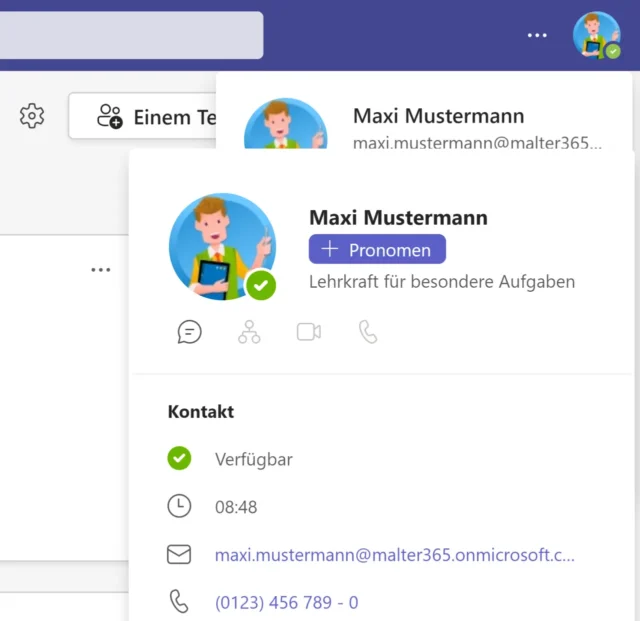This screenshot has width=640, height=621.
Task: Start an audio call from action row
Action: point(368,332)
